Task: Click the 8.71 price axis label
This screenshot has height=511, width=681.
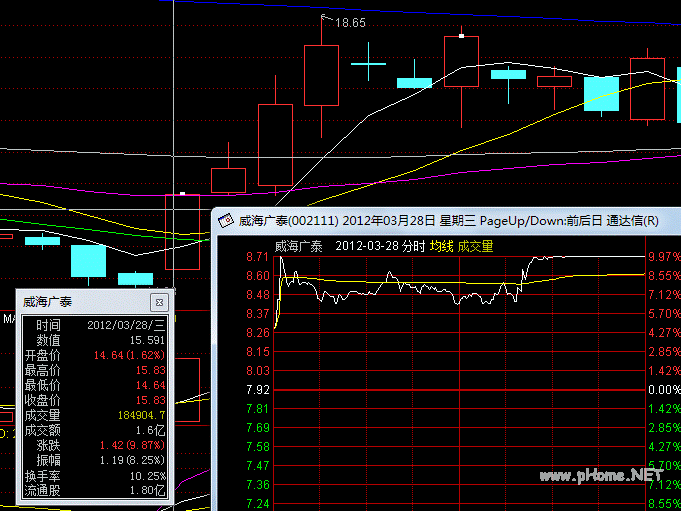Action: tap(258, 257)
